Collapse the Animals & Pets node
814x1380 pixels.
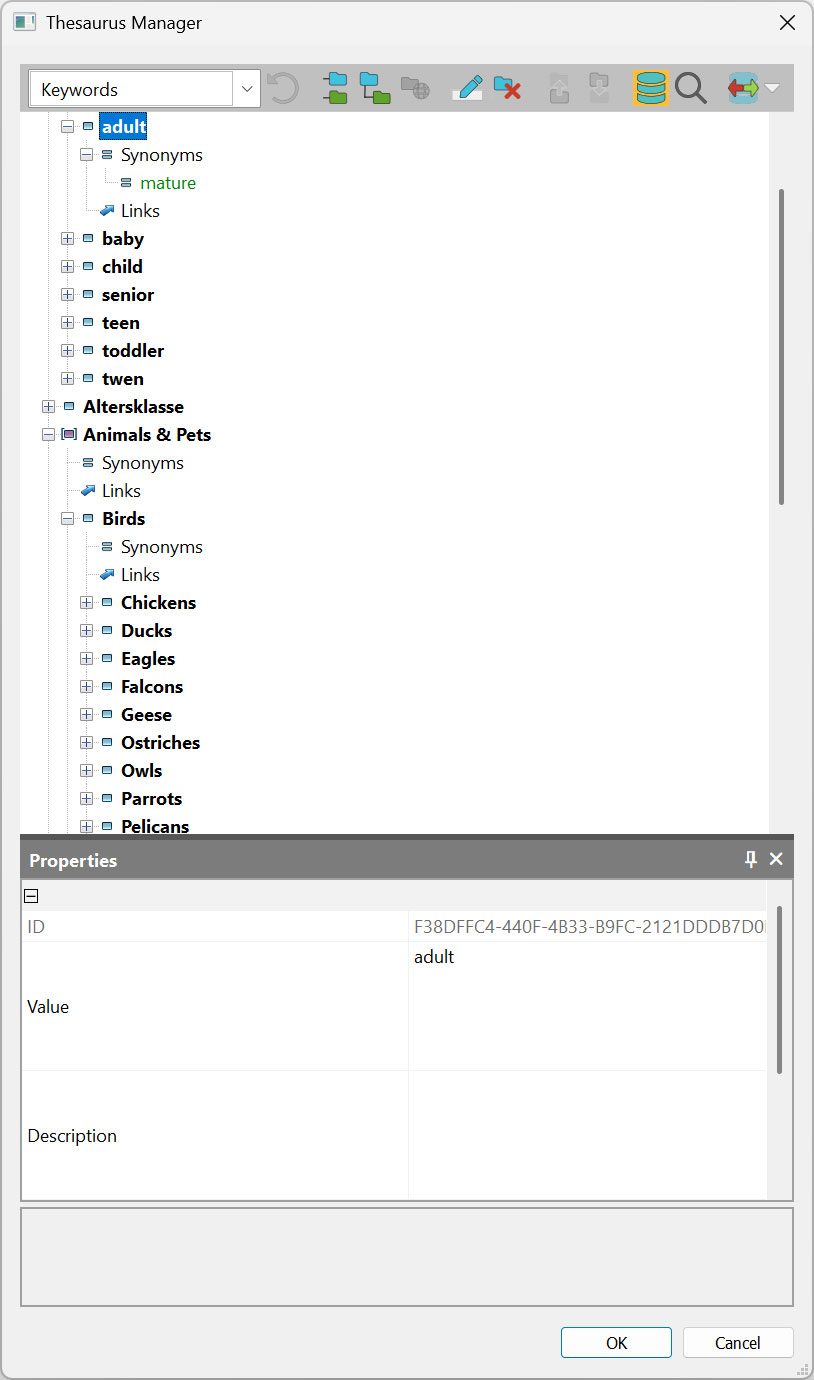coord(49,435)
